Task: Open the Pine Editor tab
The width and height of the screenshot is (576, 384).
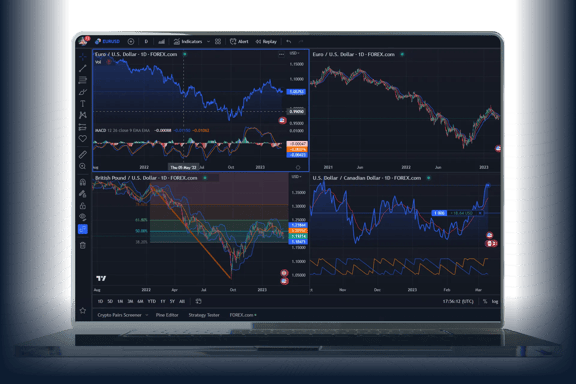Action: pyautogui.click(x=167, y=315)
